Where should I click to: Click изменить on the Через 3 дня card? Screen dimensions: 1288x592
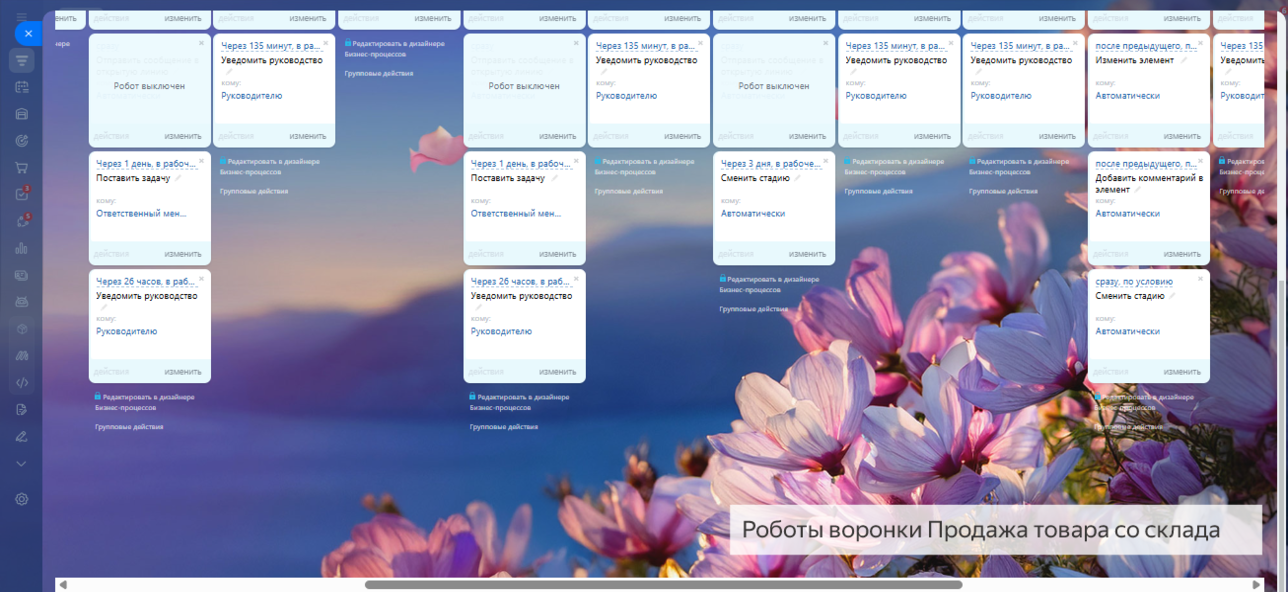click(x=807, y=254)
